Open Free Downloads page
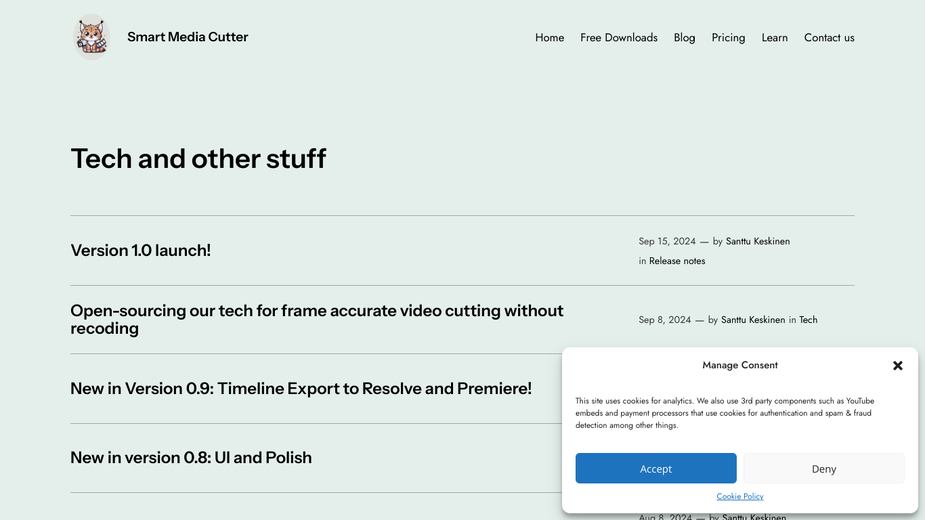The image size is (925, 520). pyautogui.click(x=619, y=38)
